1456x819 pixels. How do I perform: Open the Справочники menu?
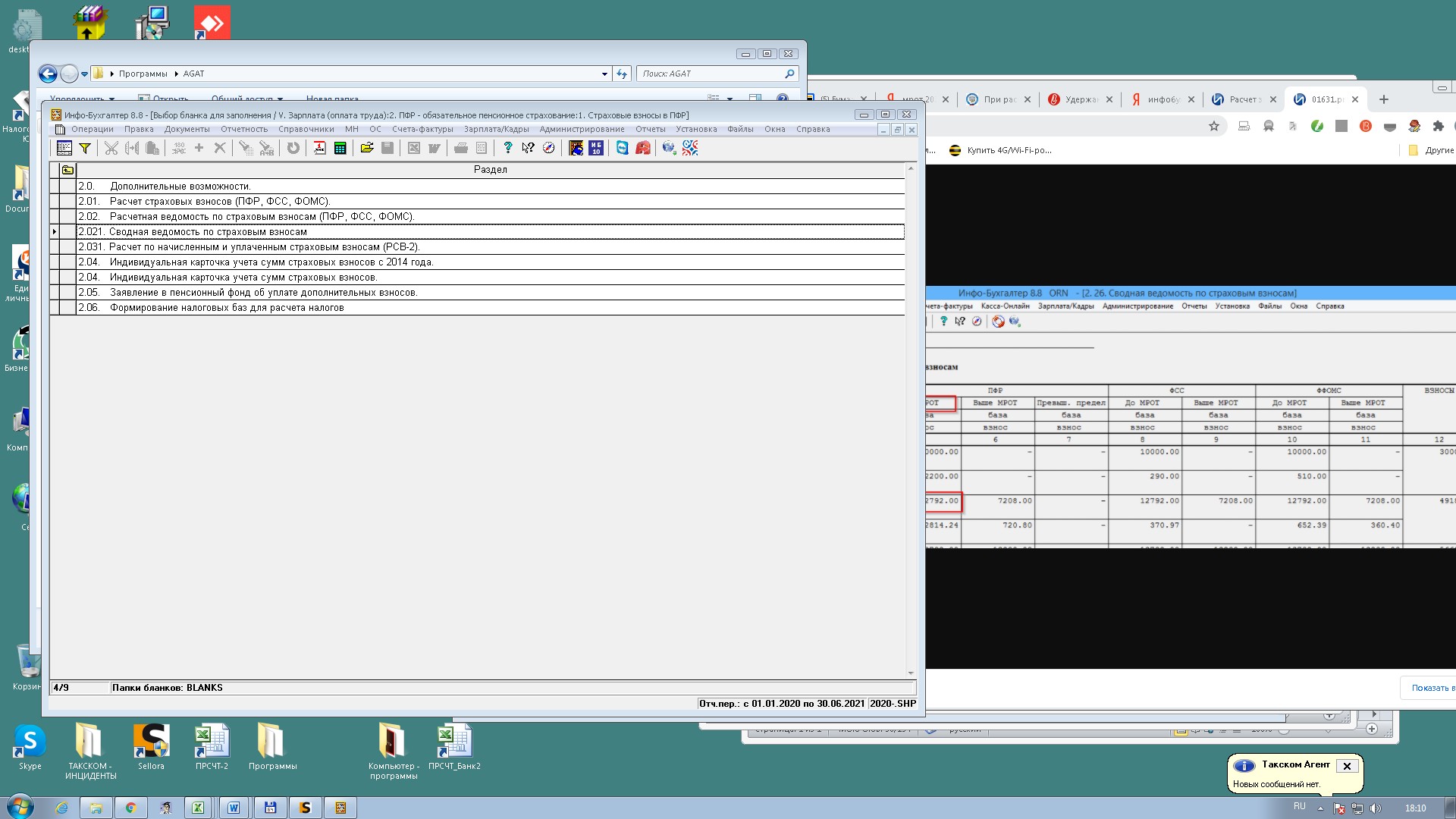point(306,129)
